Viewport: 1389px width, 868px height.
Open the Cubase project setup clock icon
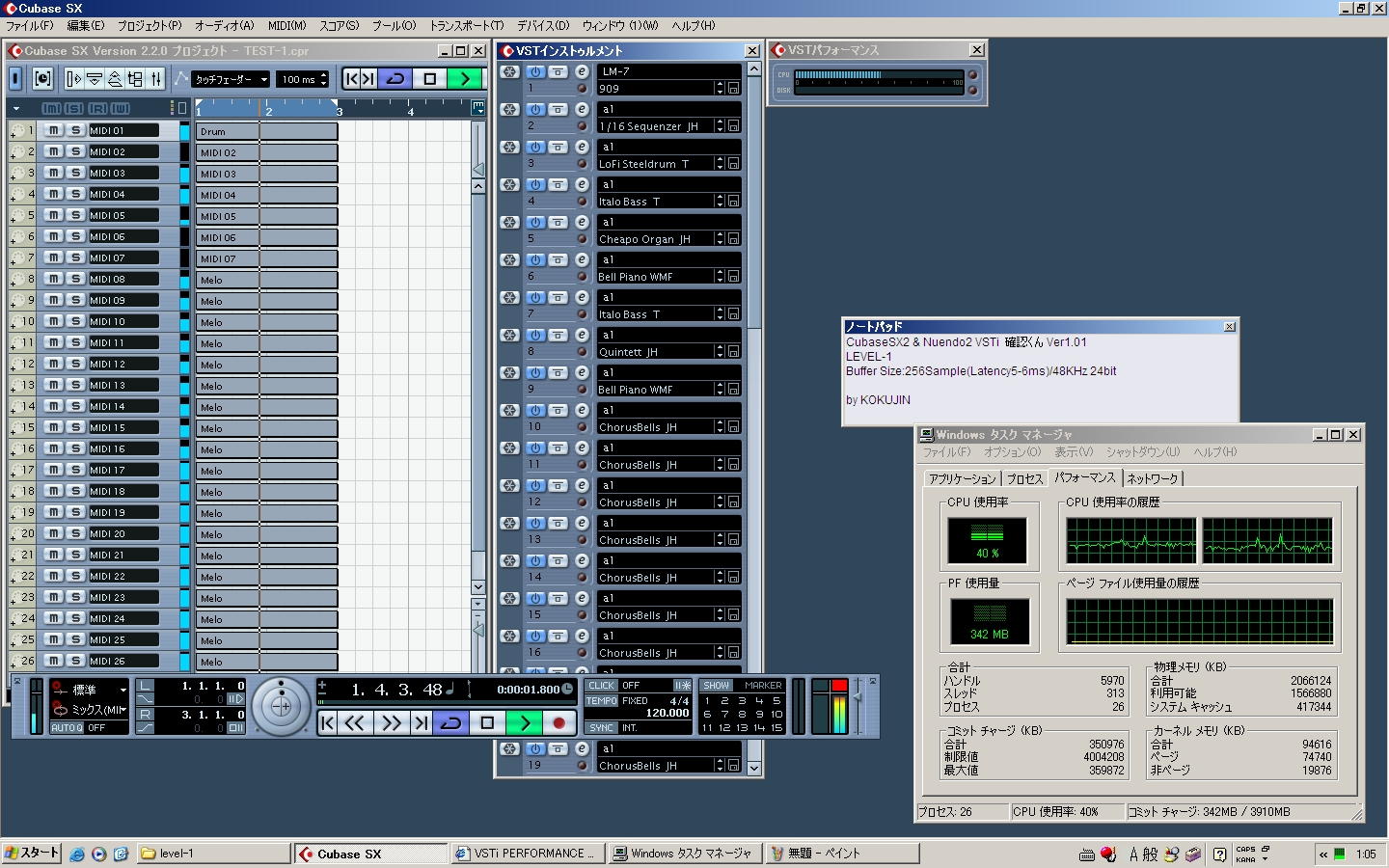pyautogui.click(x=42, y=78)
